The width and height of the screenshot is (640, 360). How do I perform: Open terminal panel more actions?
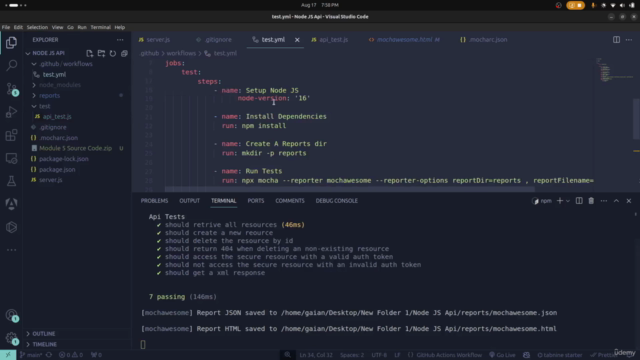[604, 201]
